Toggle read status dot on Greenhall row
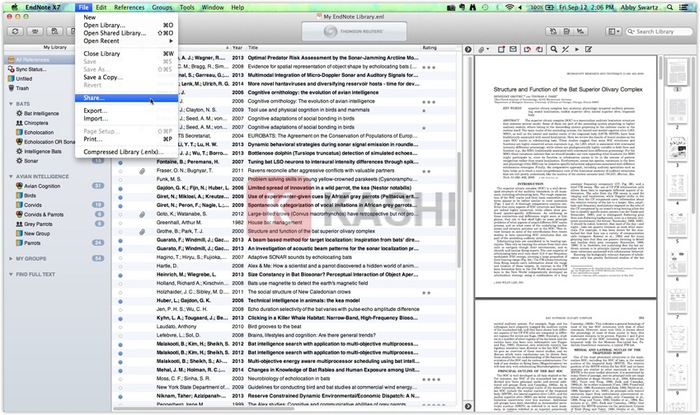 [120, 223]
